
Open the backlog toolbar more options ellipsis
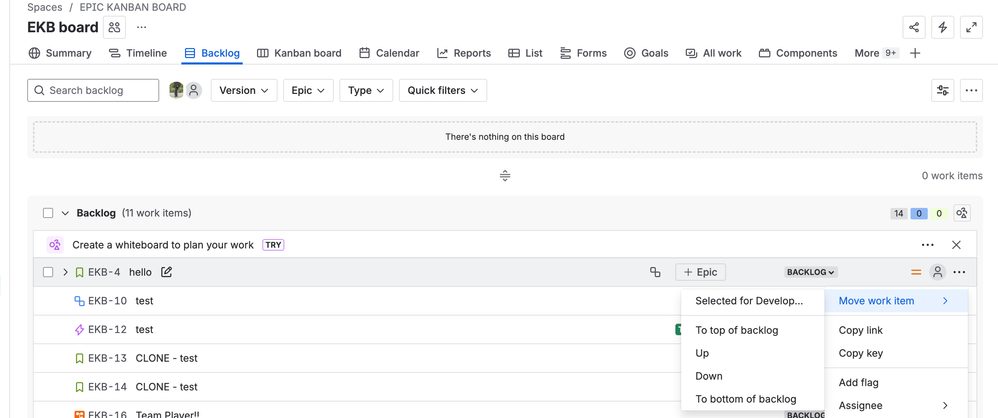(971, 90)
